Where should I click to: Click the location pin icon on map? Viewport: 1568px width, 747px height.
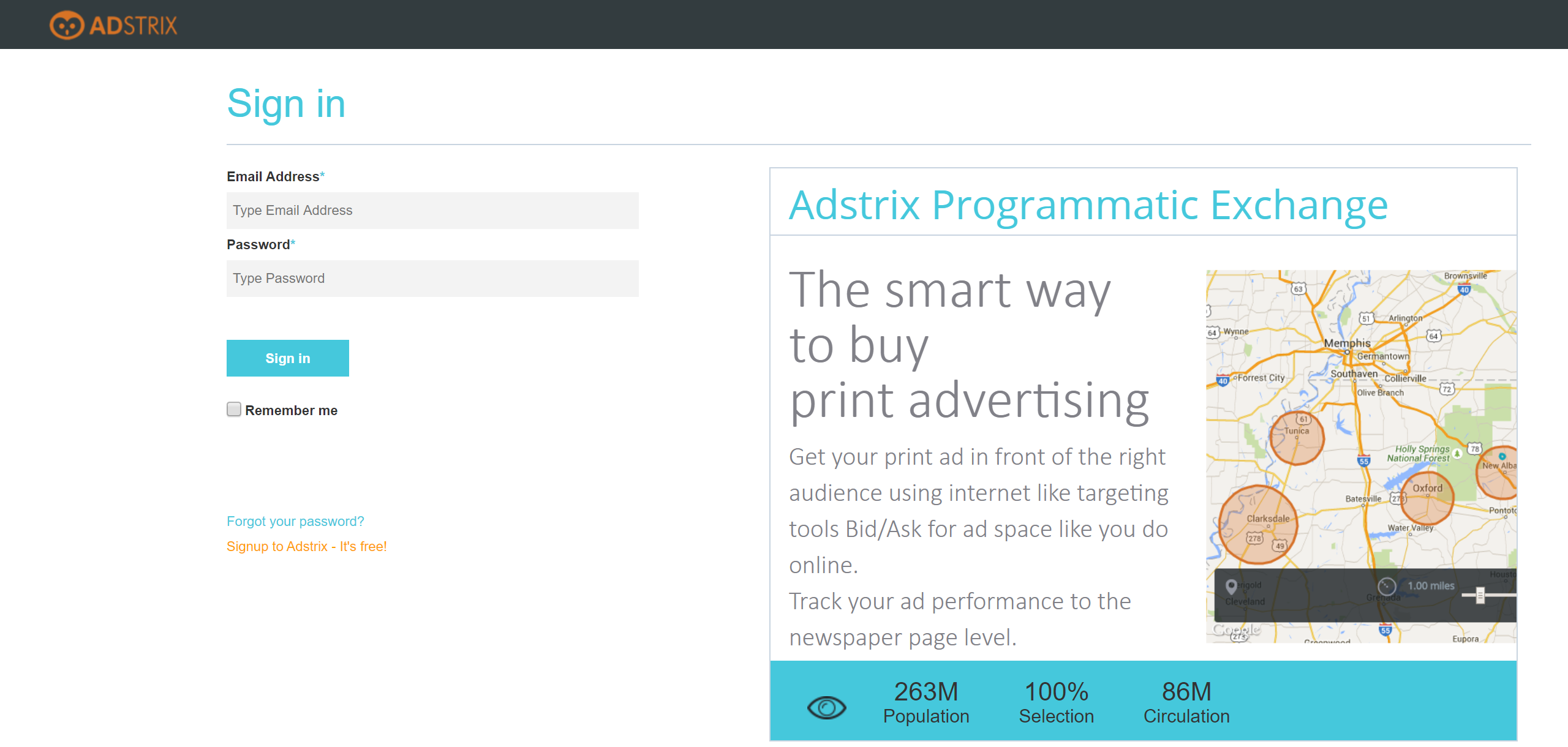tap(1231, 587)
